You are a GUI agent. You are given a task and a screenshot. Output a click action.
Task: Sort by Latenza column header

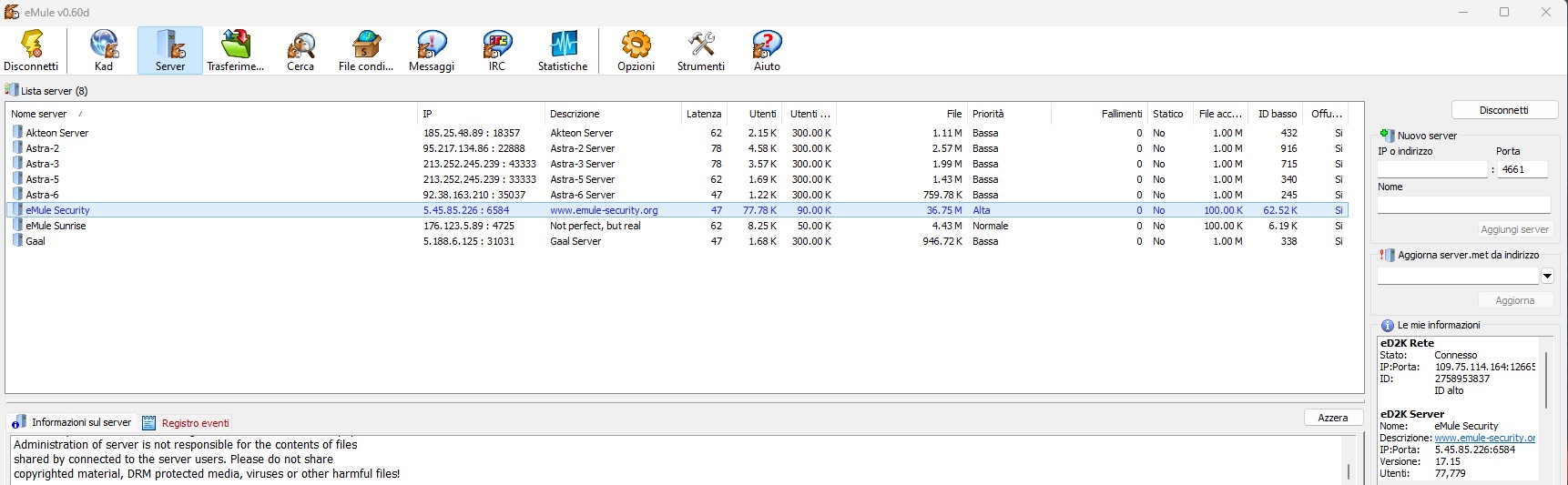point(704,114)
